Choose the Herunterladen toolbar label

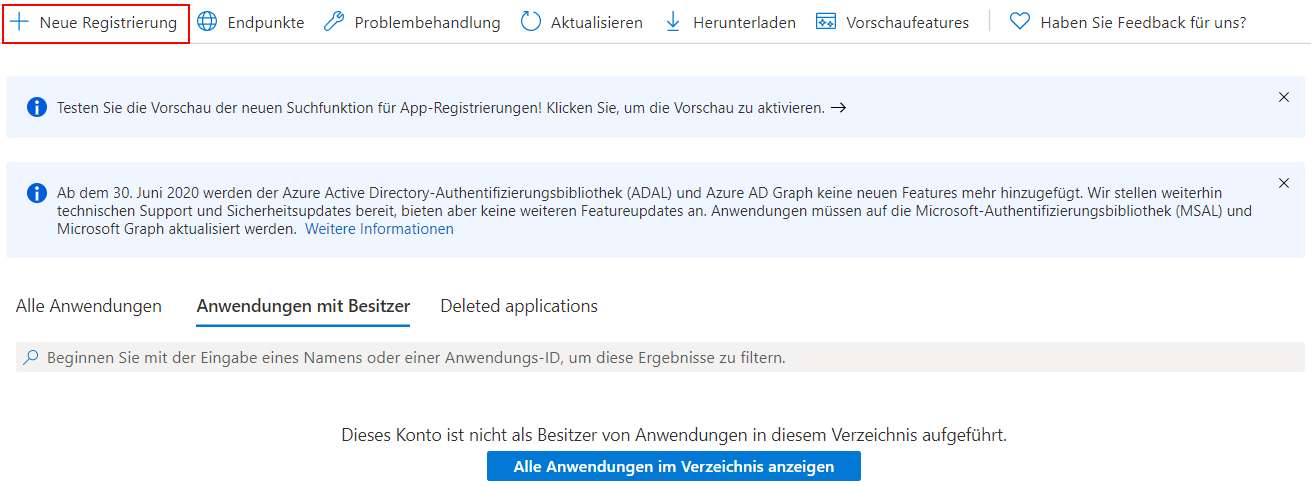pyautogui.click(x=744, y=22)
